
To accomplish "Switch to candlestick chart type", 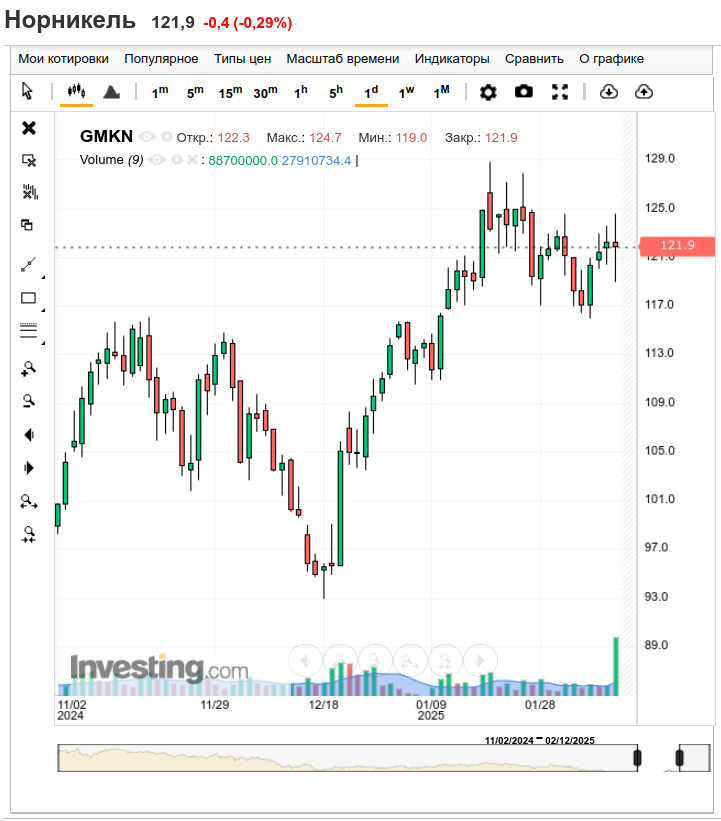I will (x=76, y=91).
